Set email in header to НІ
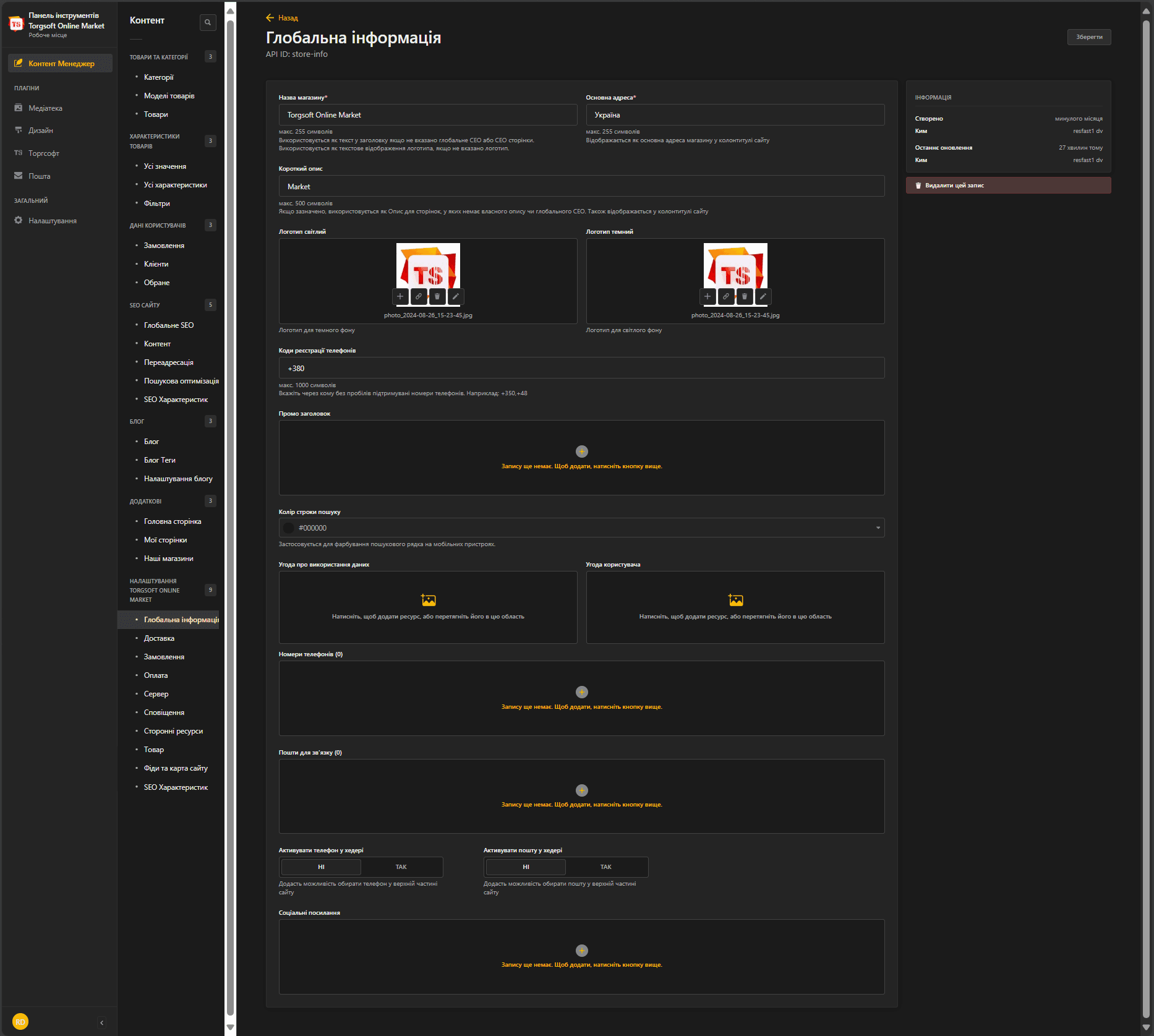 click(x=526, y=867)
